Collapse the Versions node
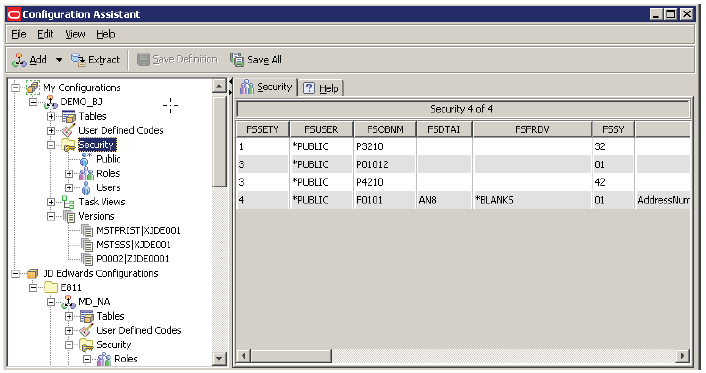Screen dimensions: 706x373 coord(51,216)
